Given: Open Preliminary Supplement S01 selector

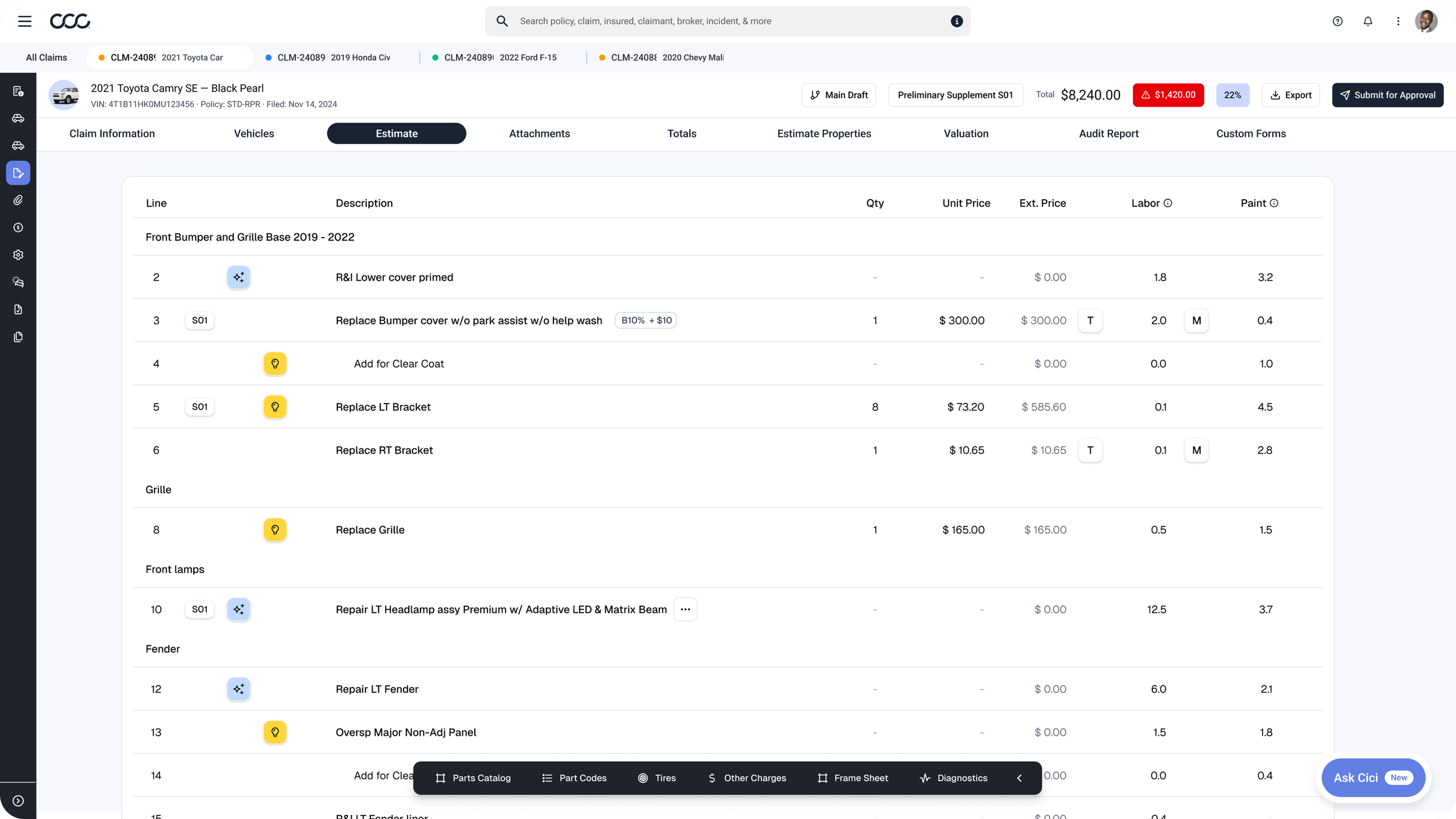Looking at the screenshot, I should click(x=955, y=95).
